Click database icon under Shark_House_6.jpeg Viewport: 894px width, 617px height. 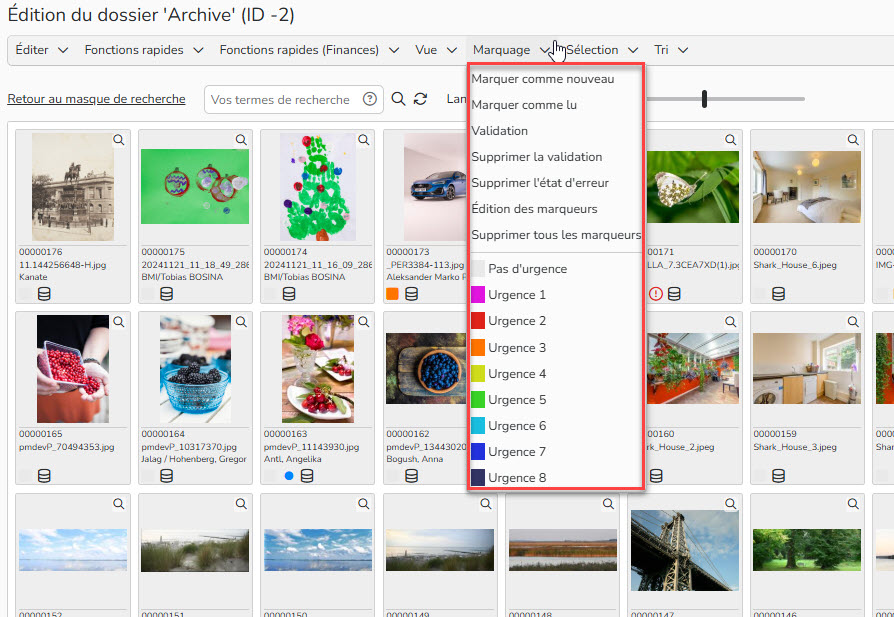778,294
